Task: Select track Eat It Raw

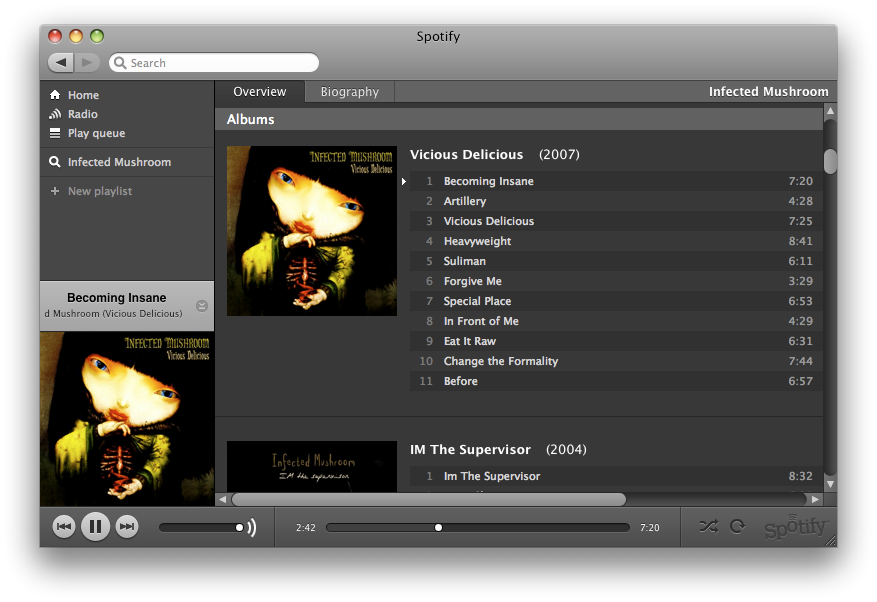Action: tap(616, 341)
